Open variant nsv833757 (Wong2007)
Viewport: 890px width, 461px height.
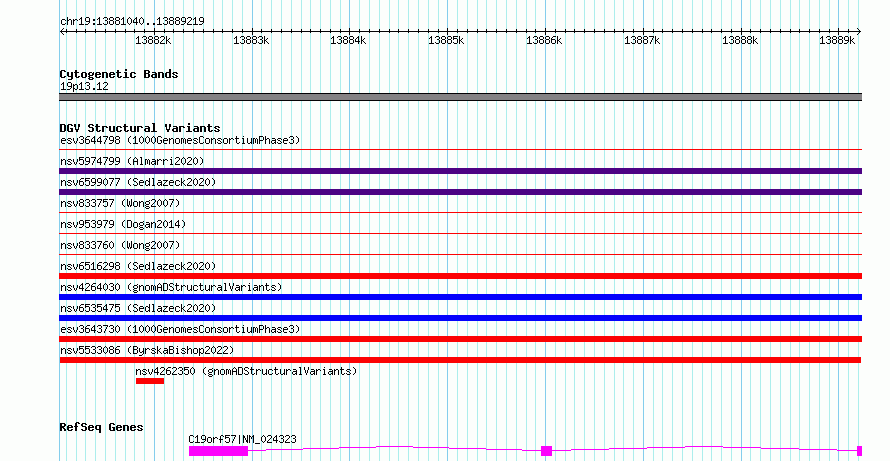pyautogui.click(x=120, y=203)
